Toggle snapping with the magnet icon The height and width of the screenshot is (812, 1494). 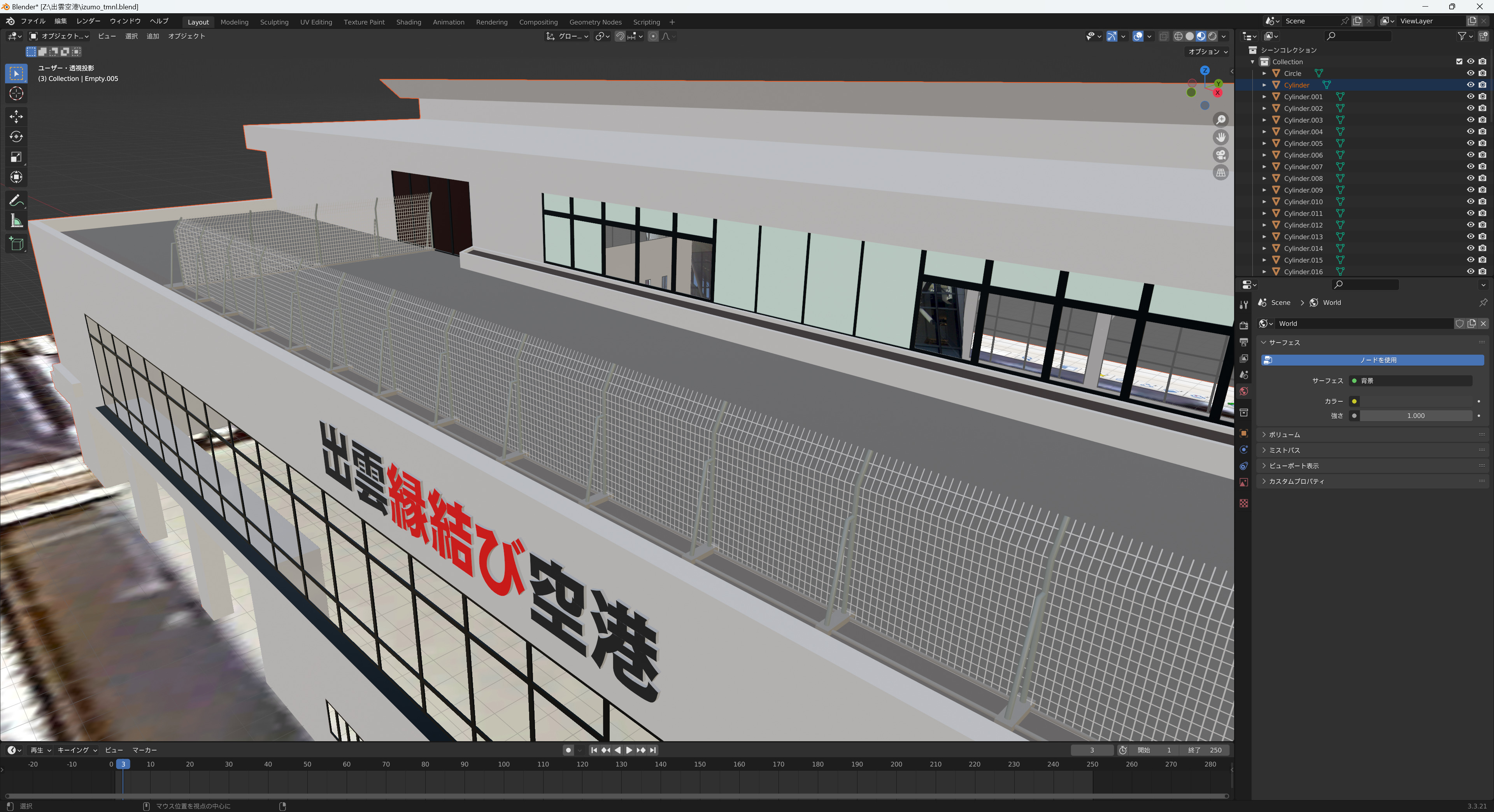pyautogui.click(x=620, y=36)
